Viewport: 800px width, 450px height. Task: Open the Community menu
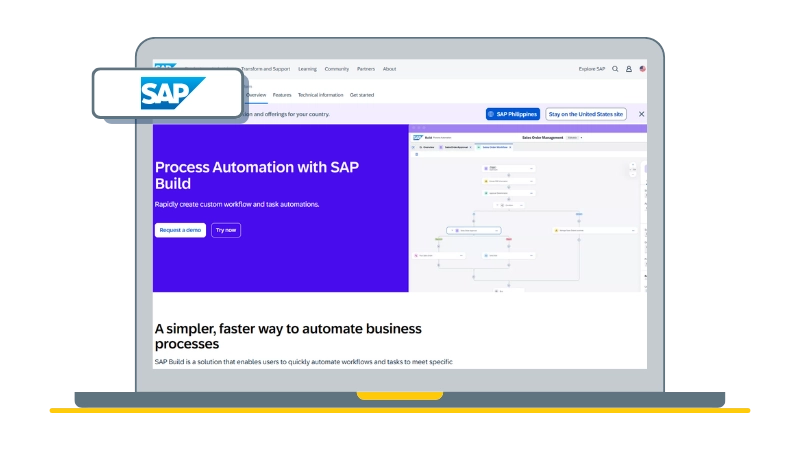(337, 69)
